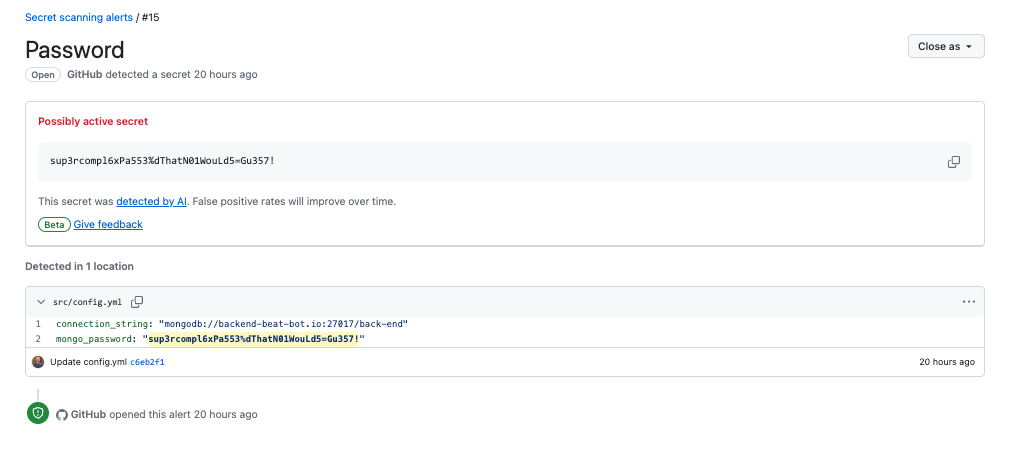Copy the src/config.yml file path

coord(137,301)
